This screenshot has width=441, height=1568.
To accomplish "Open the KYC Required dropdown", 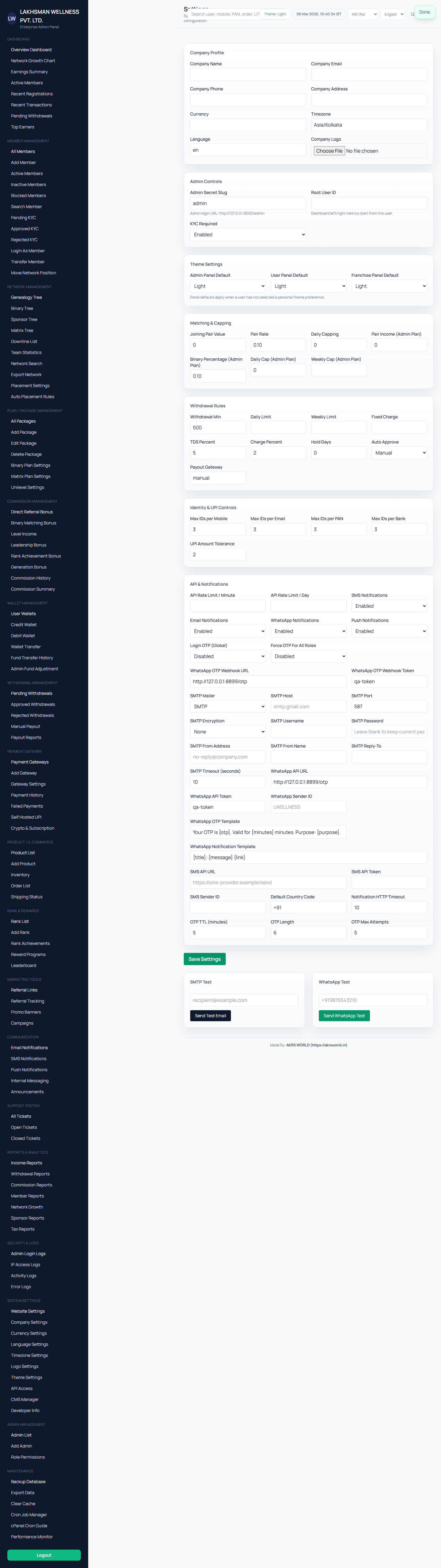I will click(x=247, y=234).
